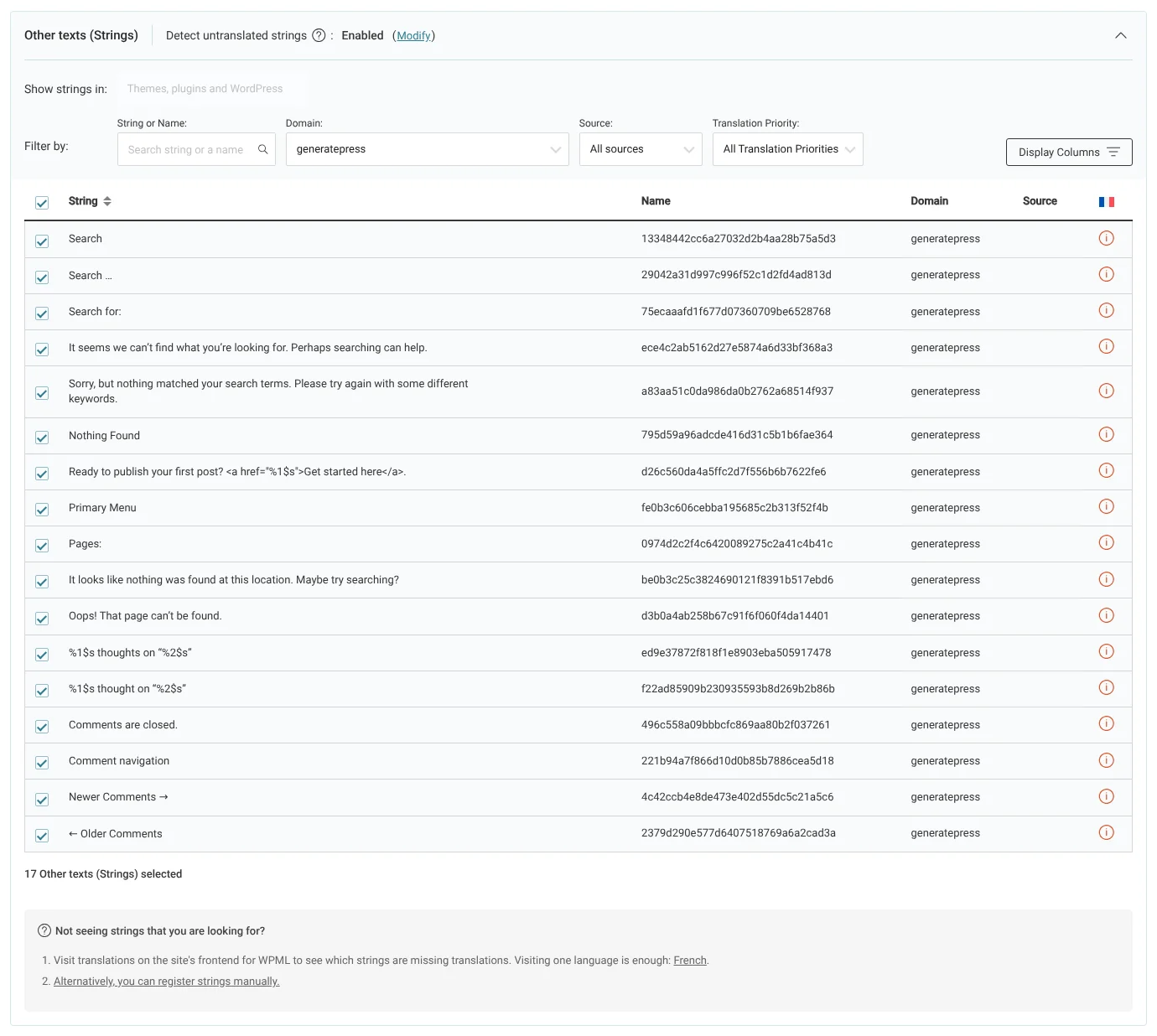Click 'Alternatively, you can register strings manually' link

pos(167,982)
